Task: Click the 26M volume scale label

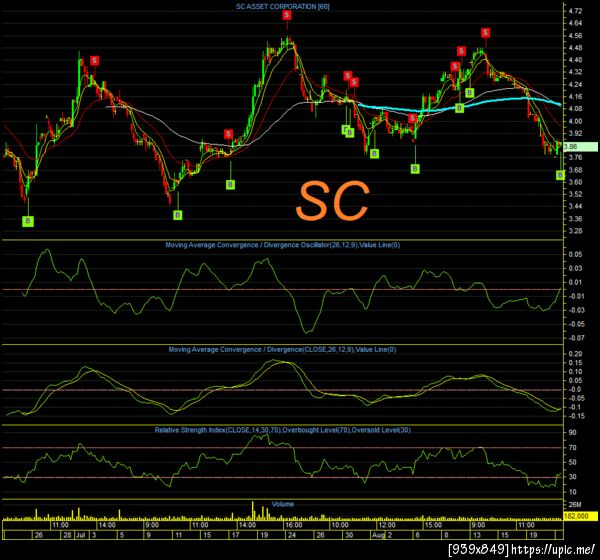Action: pos(575,505)
